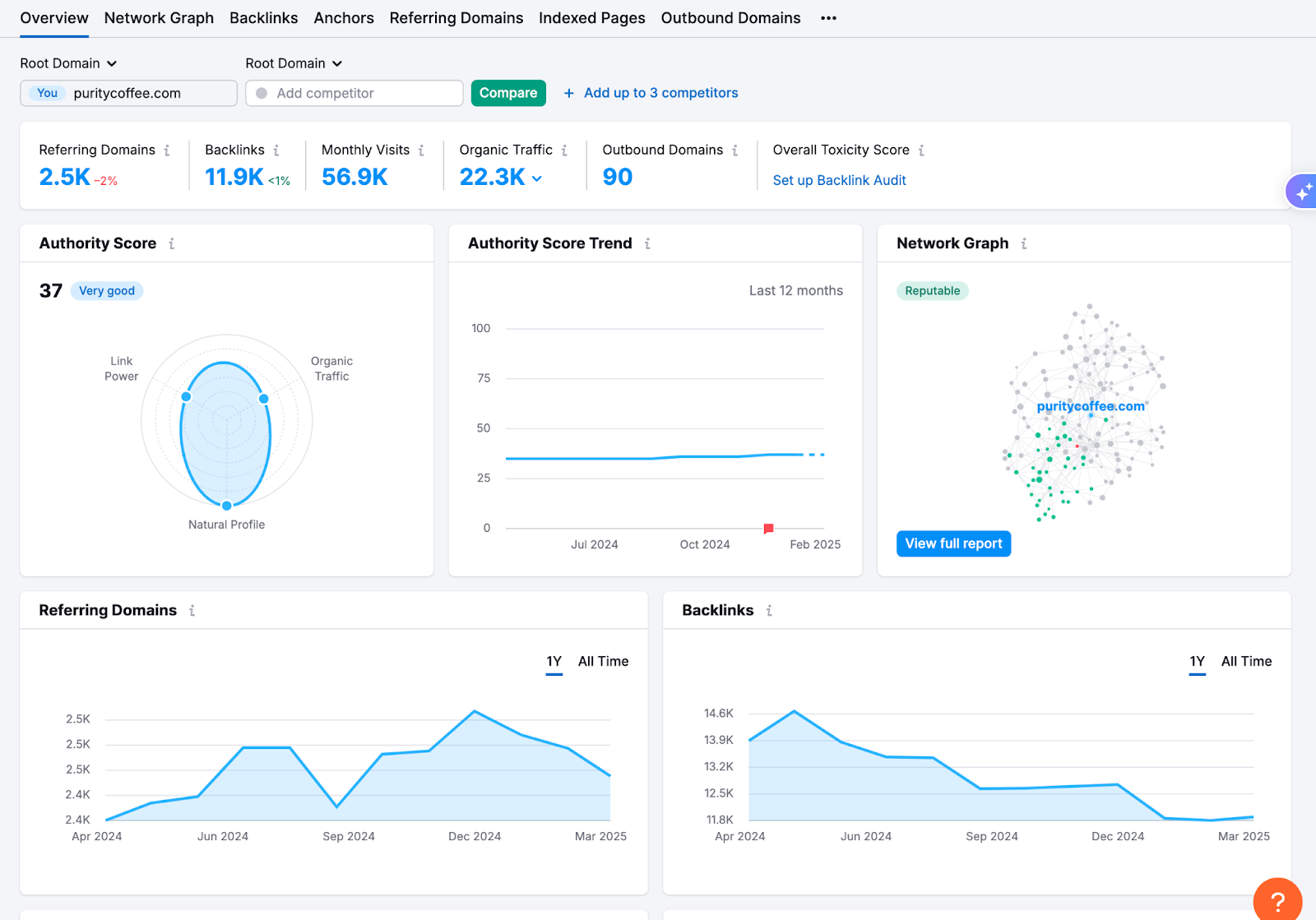Expand the Organic Traffic 22.3K chevron

point(537,178)
